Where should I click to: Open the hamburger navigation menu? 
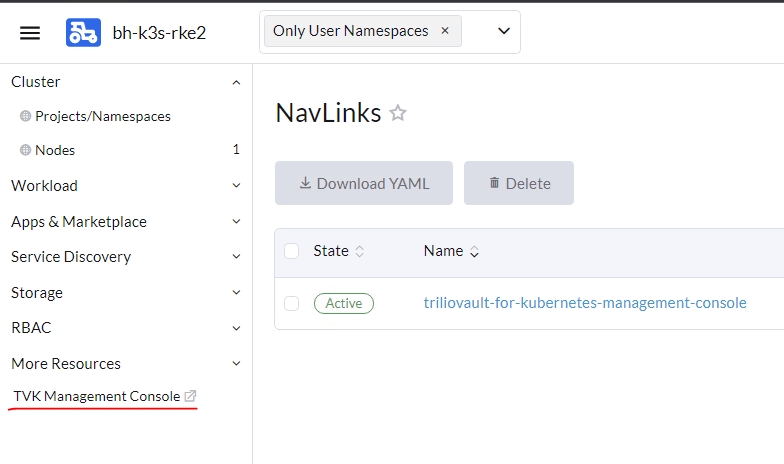point(30,33)
